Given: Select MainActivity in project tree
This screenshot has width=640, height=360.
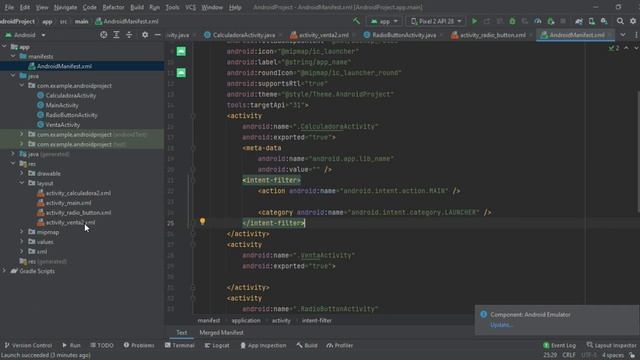Looking at the screenshot, I should pos(62,105).
